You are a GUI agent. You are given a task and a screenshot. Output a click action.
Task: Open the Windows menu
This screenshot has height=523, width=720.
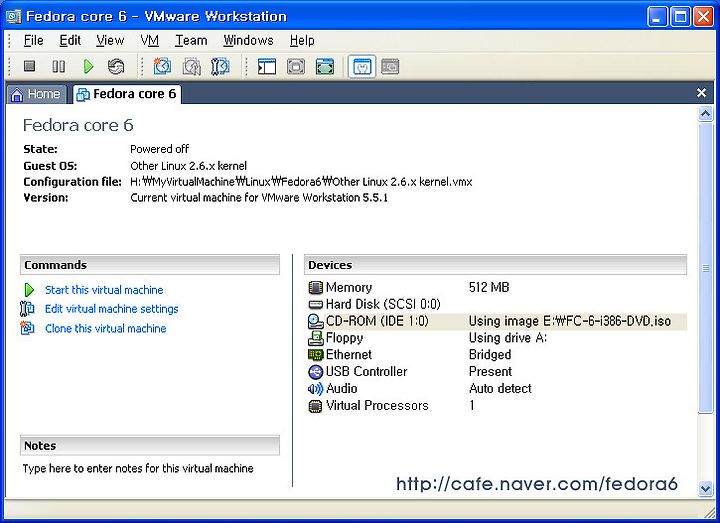click(x=248, y=40)
